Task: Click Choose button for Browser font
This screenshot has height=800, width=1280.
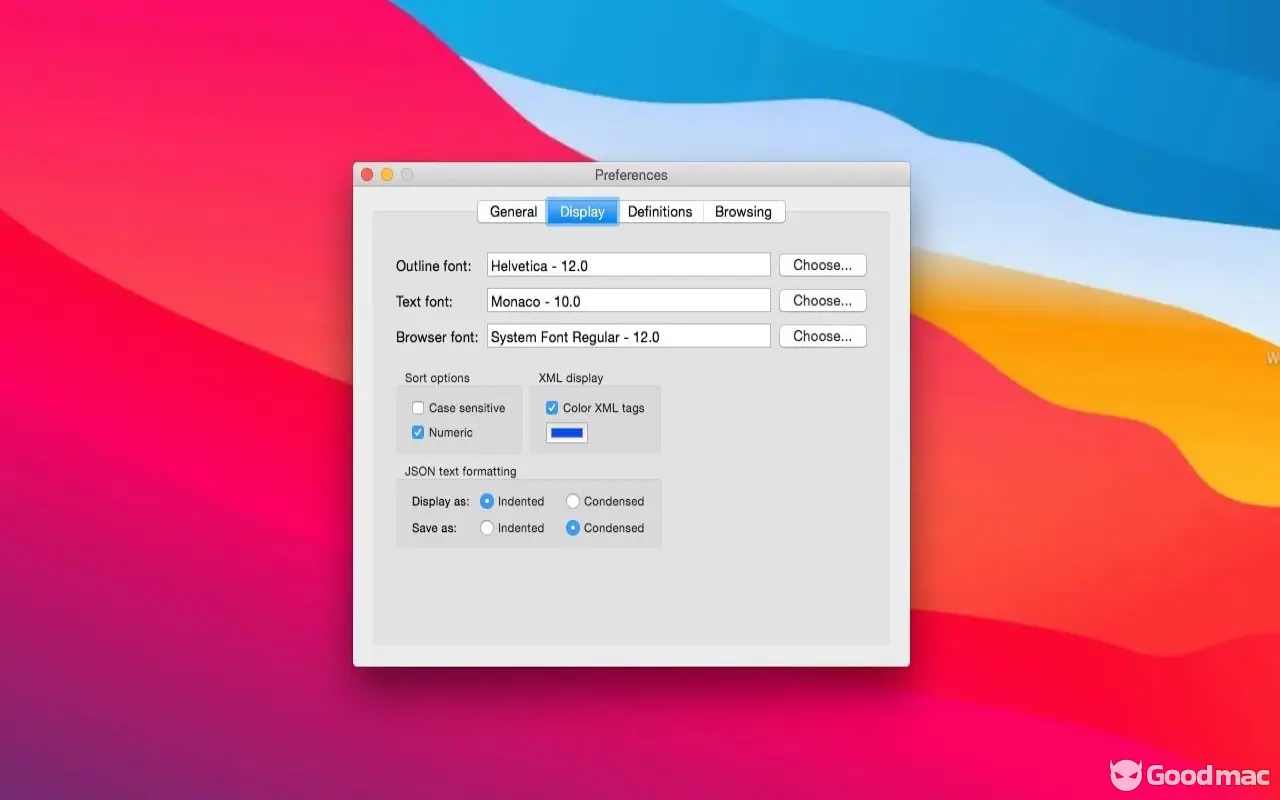Action: click(822, 337)
